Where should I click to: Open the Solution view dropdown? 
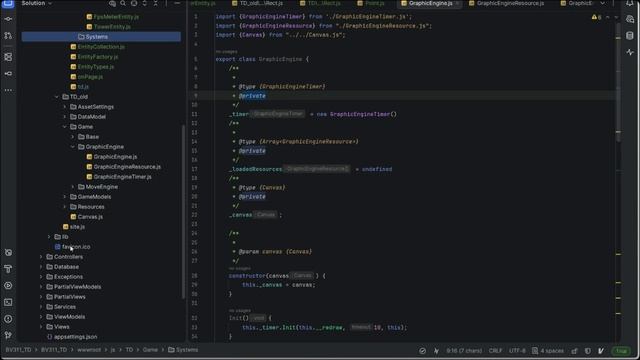click(x=37, y=3)
